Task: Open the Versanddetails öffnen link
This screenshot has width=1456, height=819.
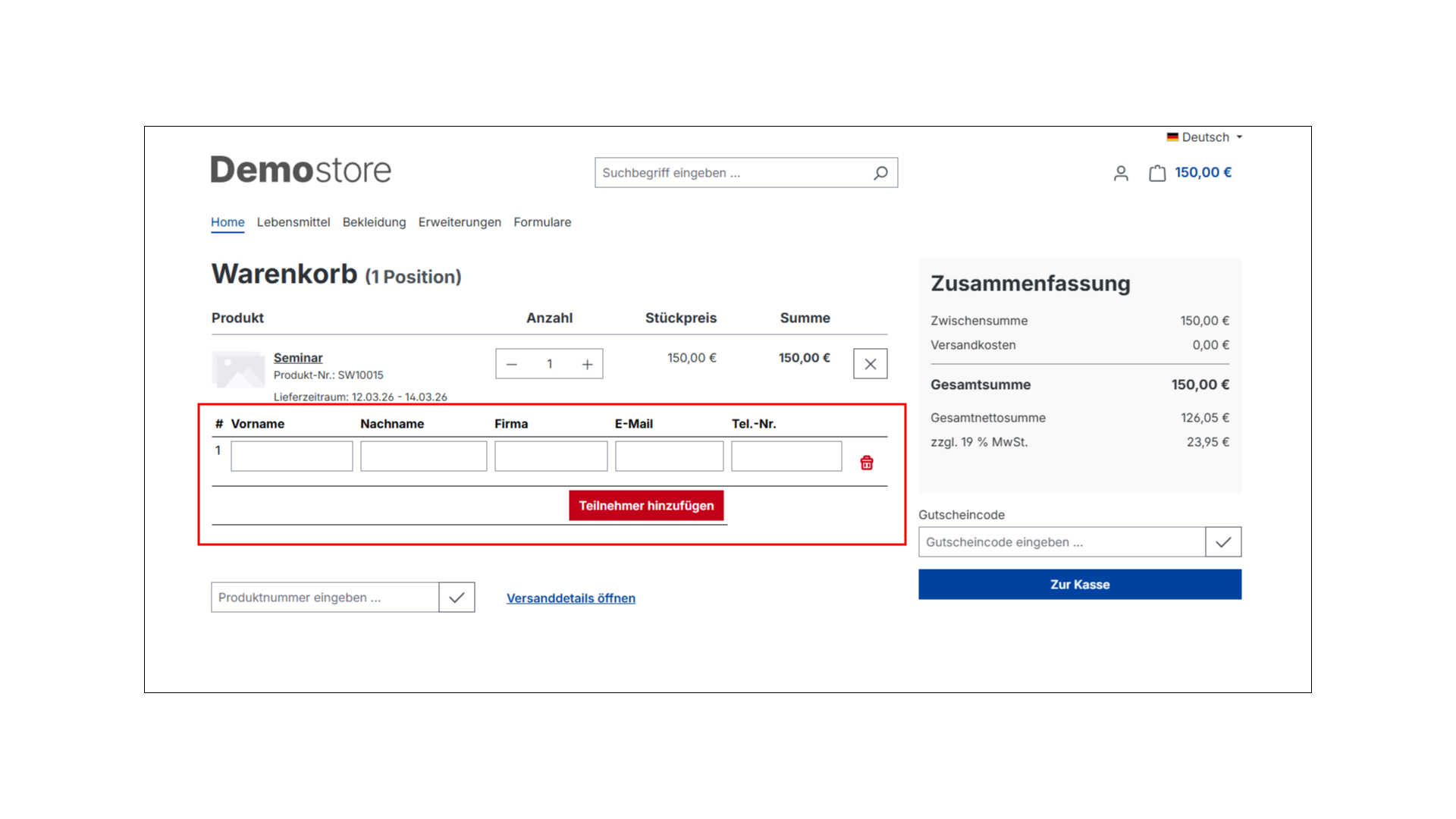Action: tap(571, 598)
